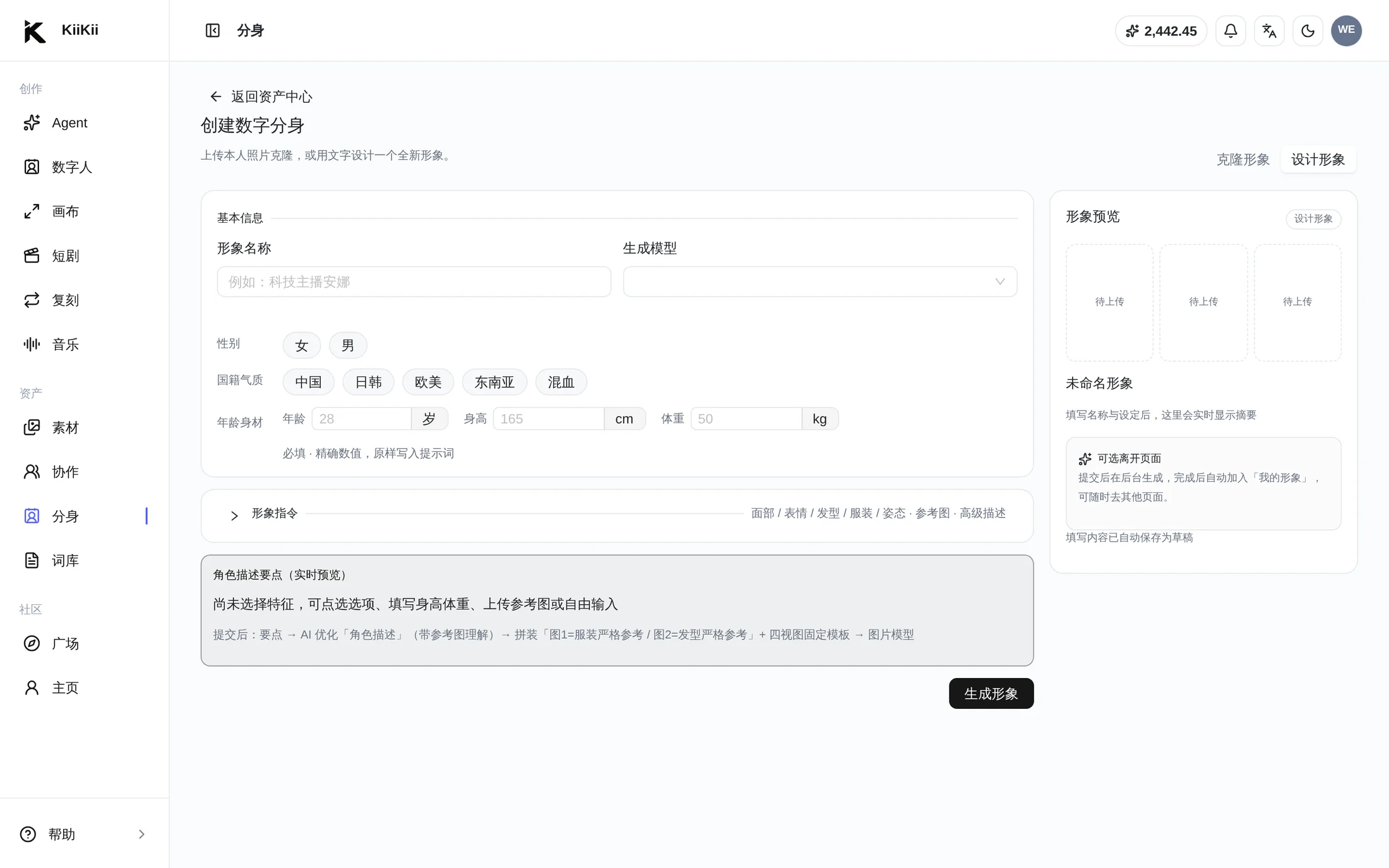Click the first 待上传 preview slot

(1109, 302)
